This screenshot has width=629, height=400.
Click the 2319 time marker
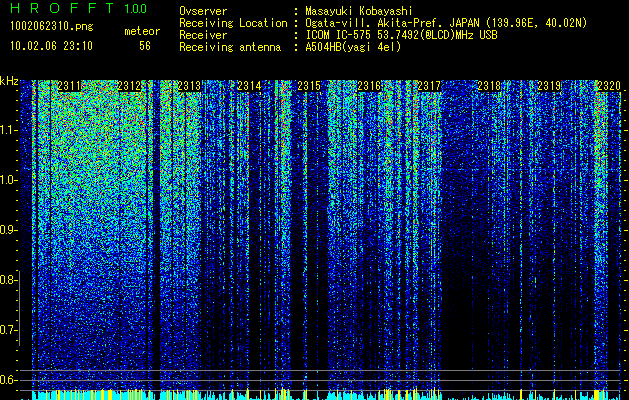click(x=549, y=86)
